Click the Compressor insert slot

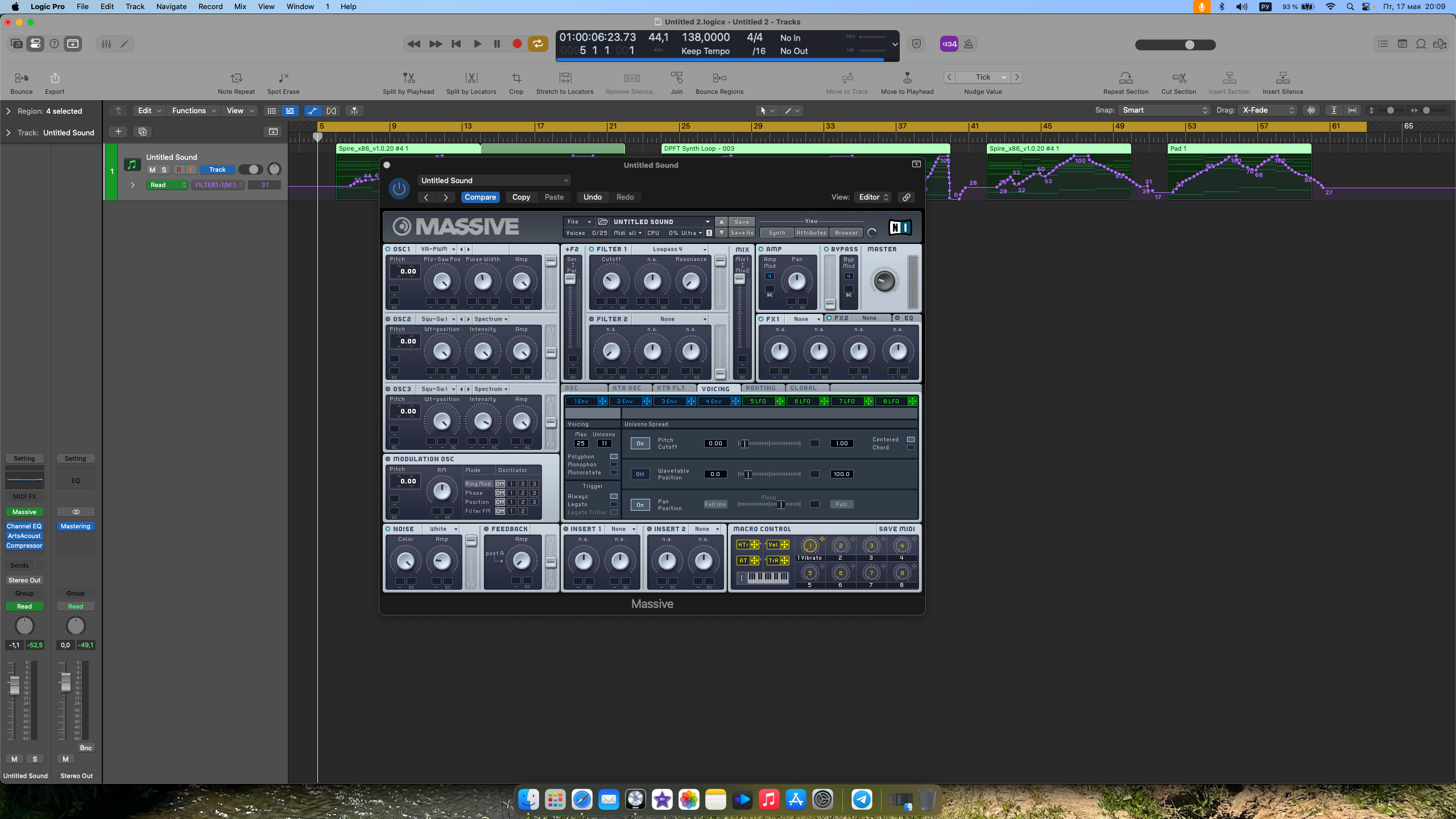pyautogui.click(x=24, y=546)
